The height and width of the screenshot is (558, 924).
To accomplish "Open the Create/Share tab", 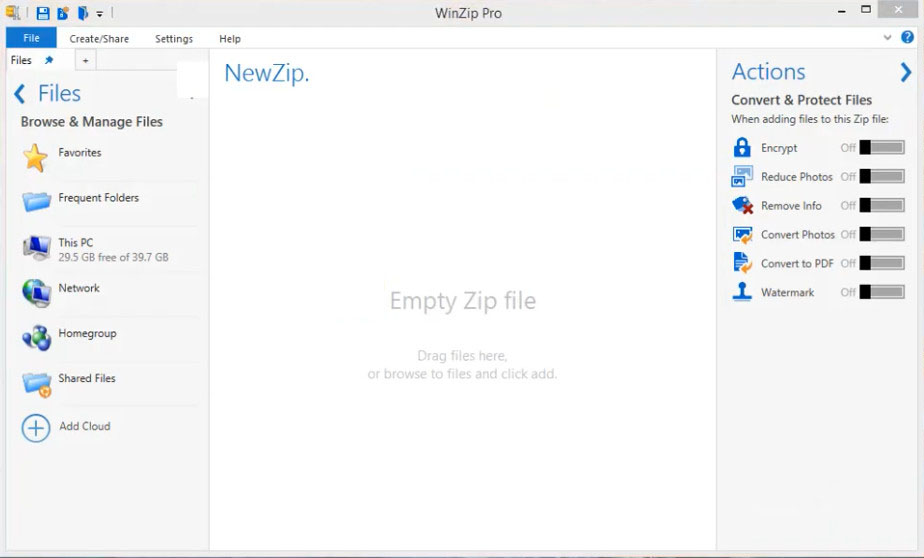I will pos(99,39).
